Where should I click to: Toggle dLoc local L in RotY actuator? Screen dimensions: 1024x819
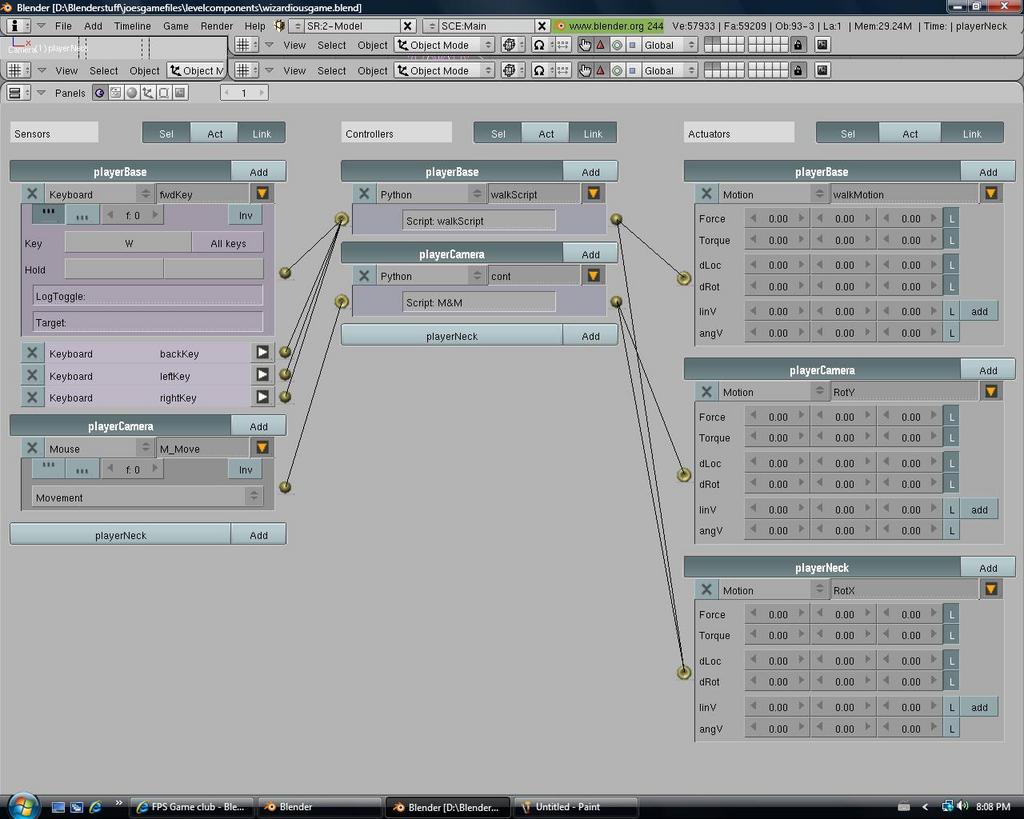952,463
